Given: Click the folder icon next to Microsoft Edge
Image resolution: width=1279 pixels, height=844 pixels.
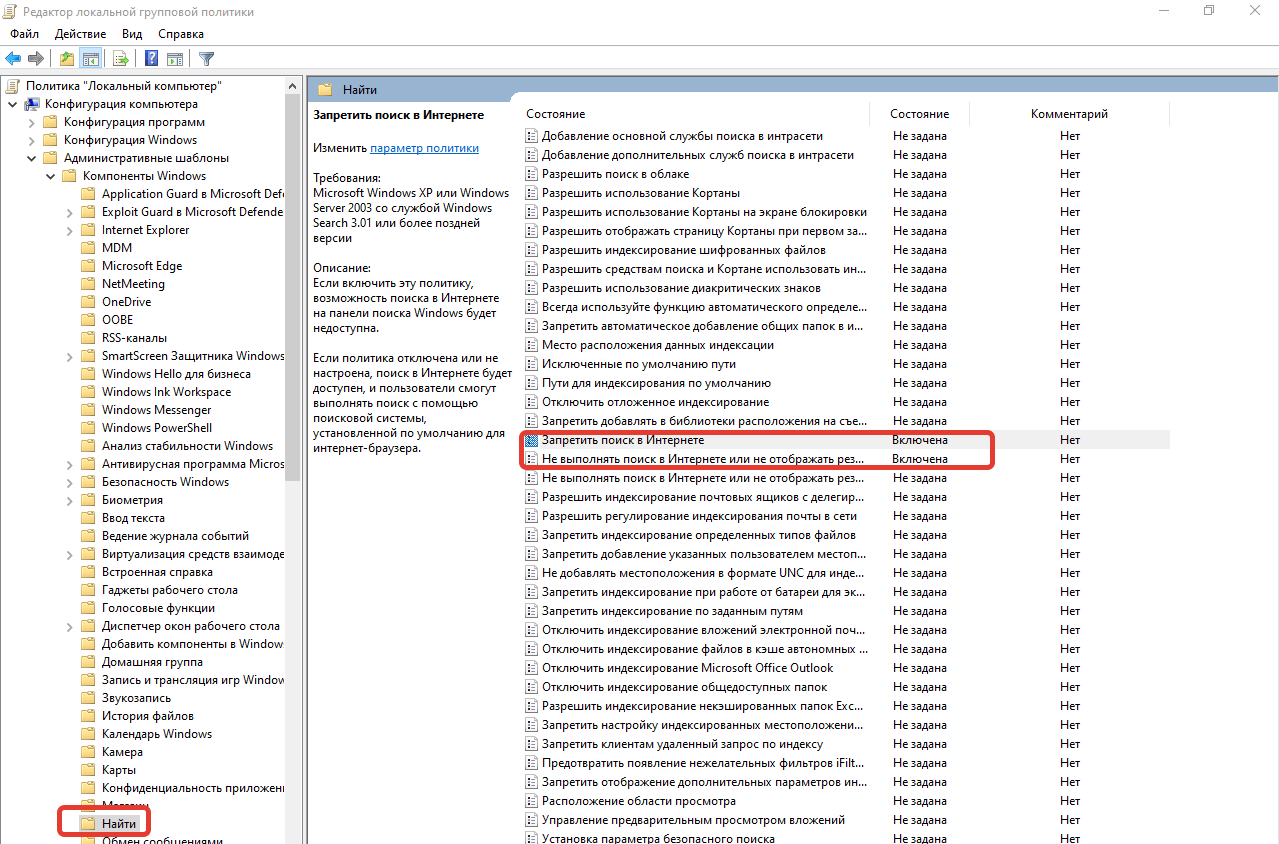Looking at the screenshot, I should coord(89,266).
